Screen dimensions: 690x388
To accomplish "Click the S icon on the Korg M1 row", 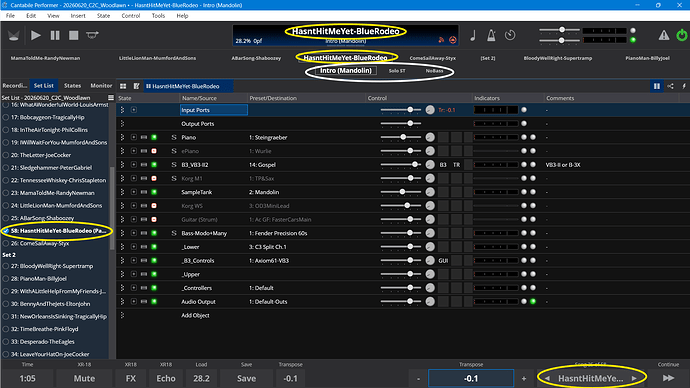I will (x=174, y=178).
